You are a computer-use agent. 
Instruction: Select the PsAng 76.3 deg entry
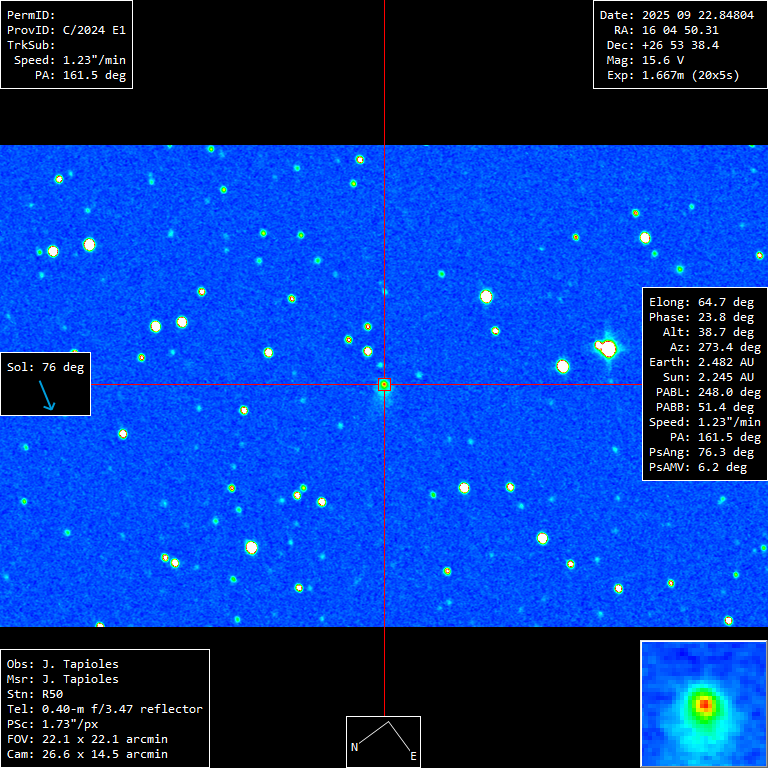click(701, 452)
